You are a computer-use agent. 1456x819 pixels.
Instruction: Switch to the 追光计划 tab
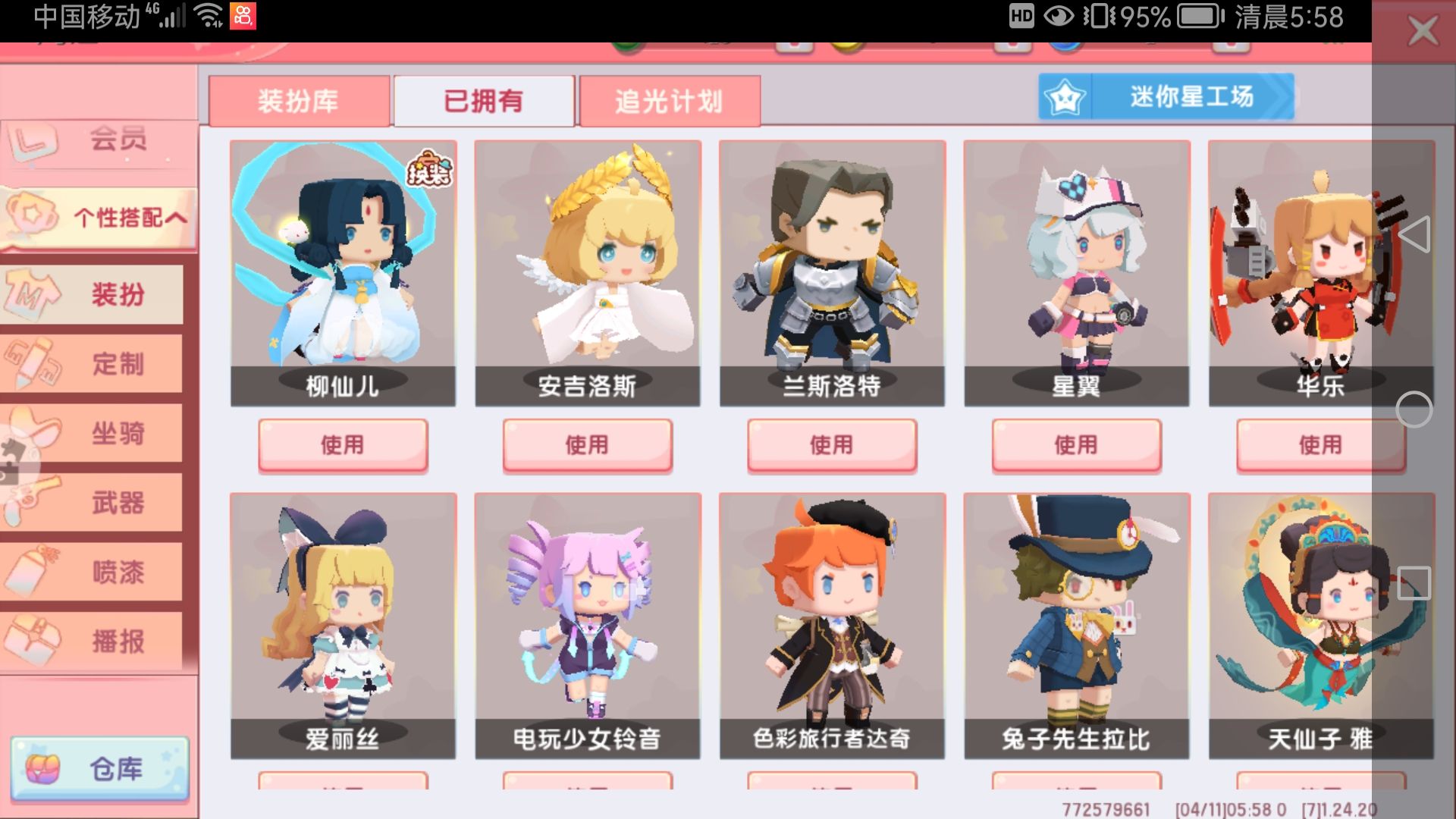tap(670, 101)
